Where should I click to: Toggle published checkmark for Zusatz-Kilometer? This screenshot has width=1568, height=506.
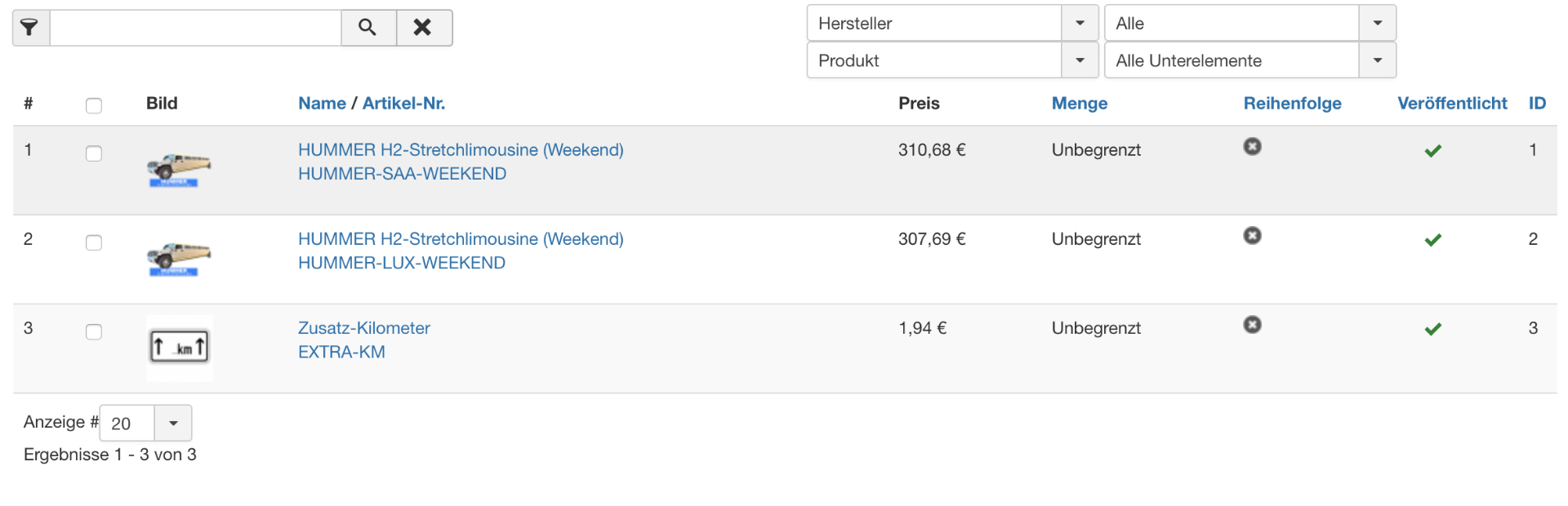pos(1432,329)
